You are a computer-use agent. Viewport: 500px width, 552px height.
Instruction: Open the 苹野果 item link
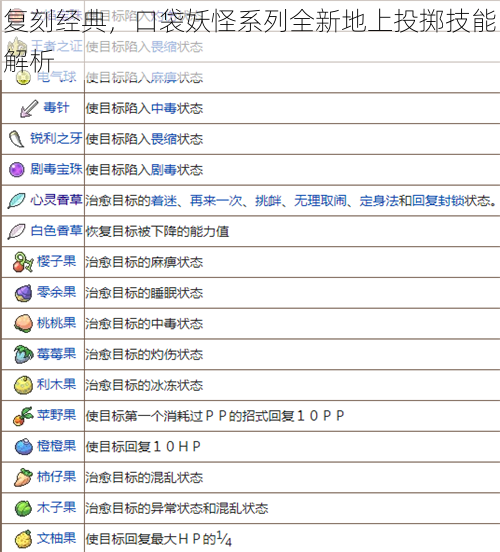point(57,415)
